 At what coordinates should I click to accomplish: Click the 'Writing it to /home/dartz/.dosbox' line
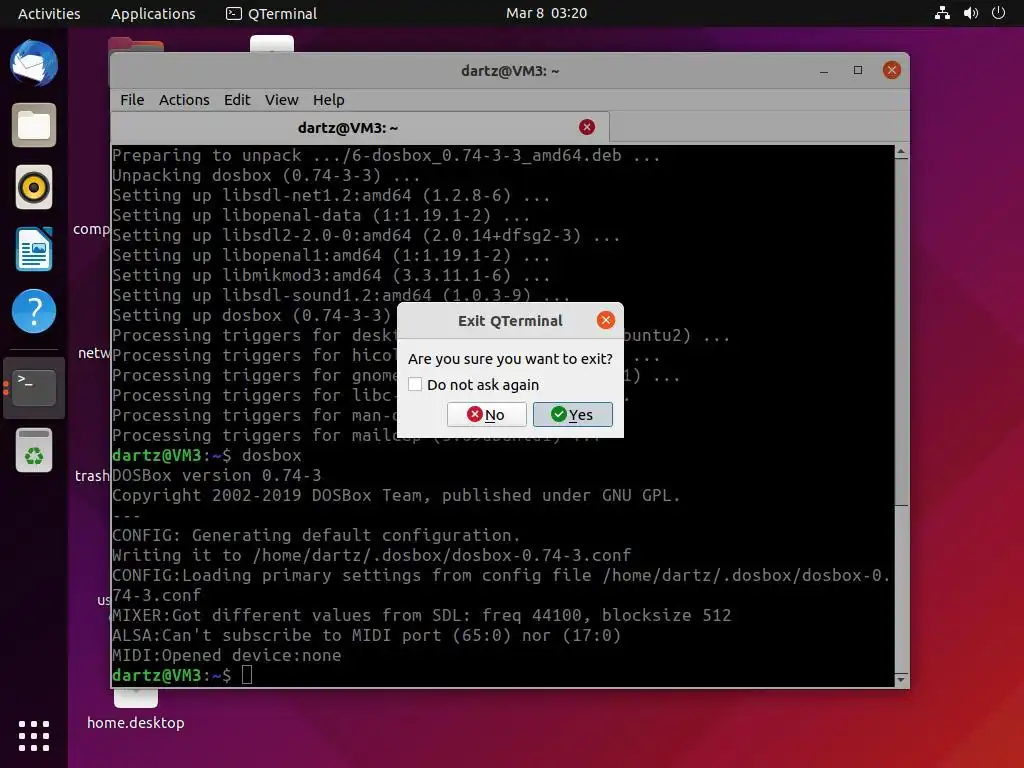click(x=372, y=555)
